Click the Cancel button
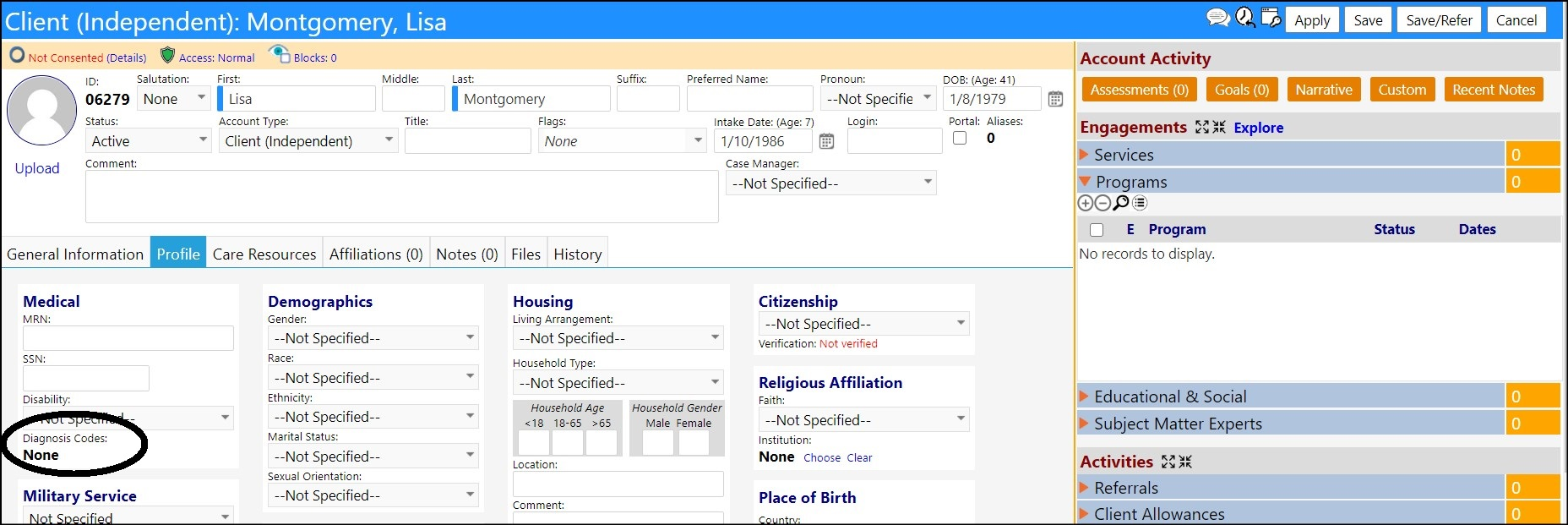 click(x=1516, y=20)
